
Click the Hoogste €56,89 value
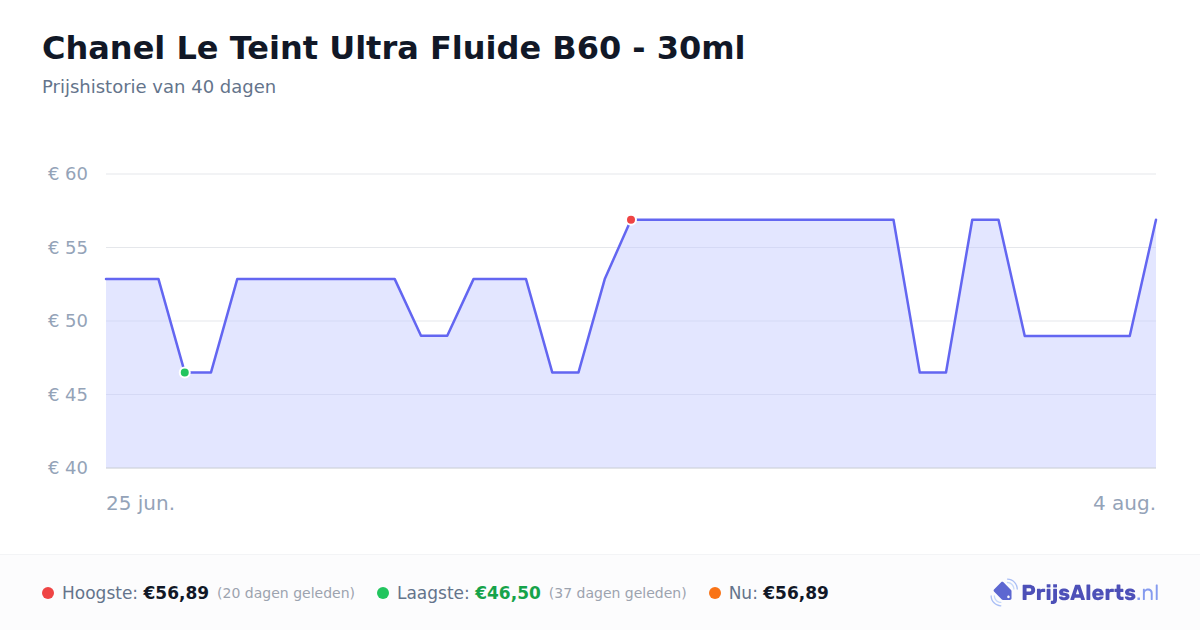tap(176, 593)
